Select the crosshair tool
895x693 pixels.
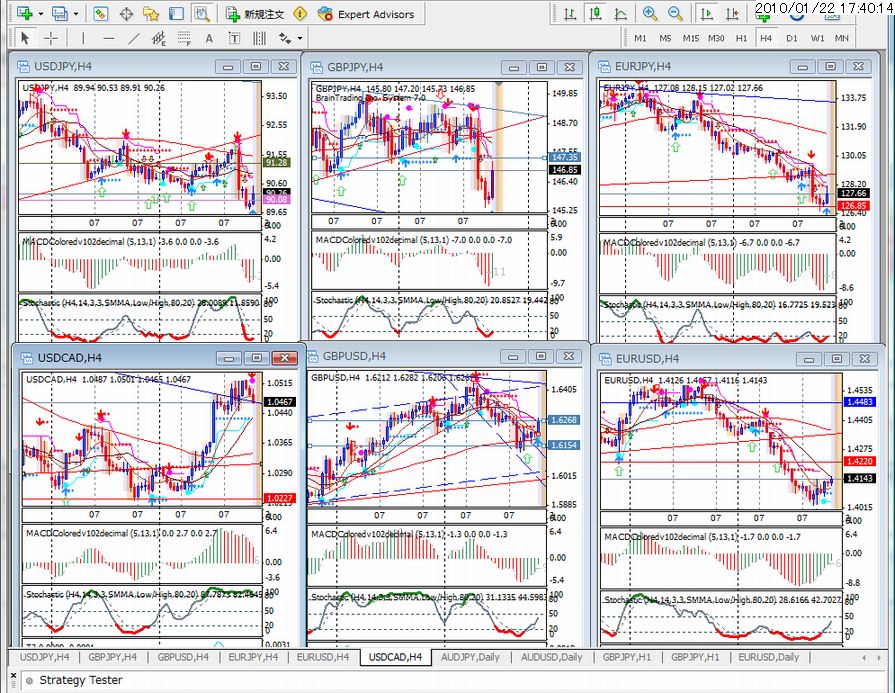pos(51,38)
